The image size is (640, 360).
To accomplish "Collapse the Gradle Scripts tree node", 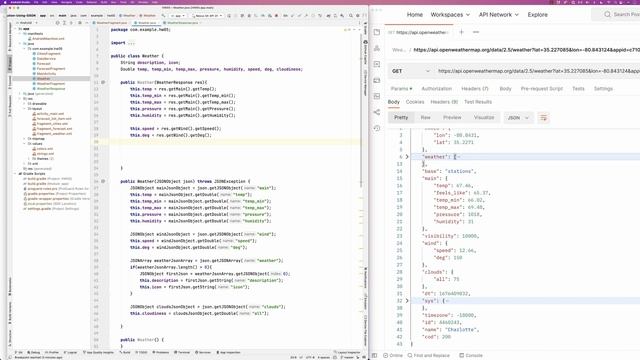I will (16, 173).
